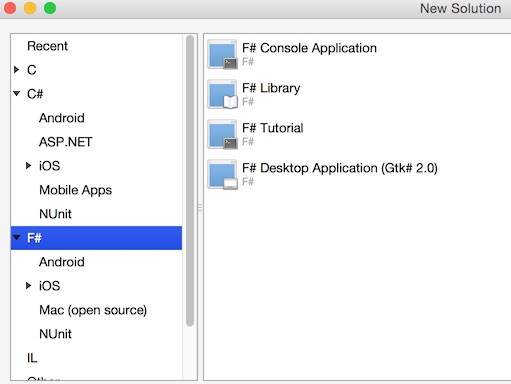
Task: Collapse the selected F# category arrow
Action: (16, 238)
